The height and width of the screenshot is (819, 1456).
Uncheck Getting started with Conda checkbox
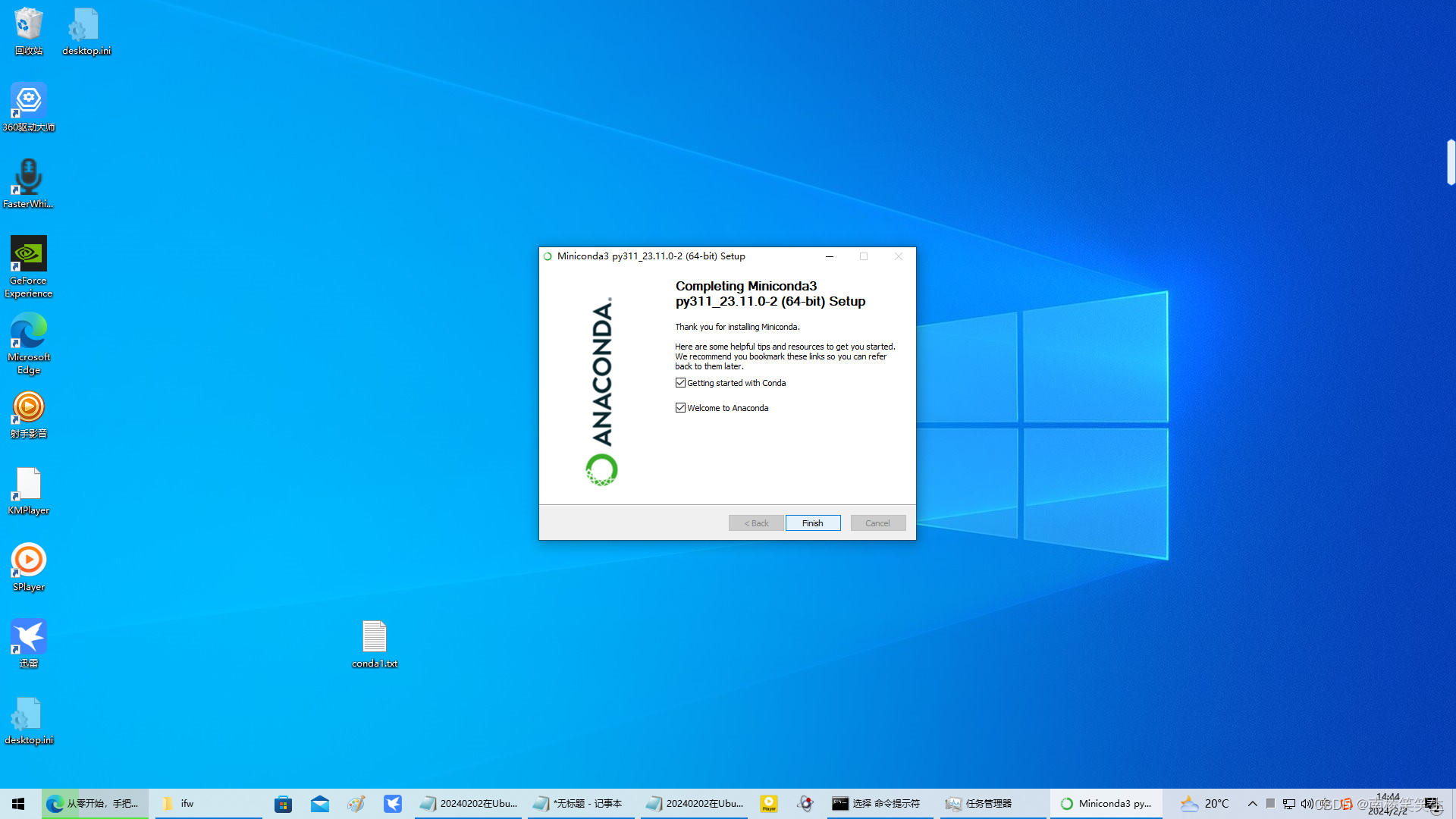[680, 383]
